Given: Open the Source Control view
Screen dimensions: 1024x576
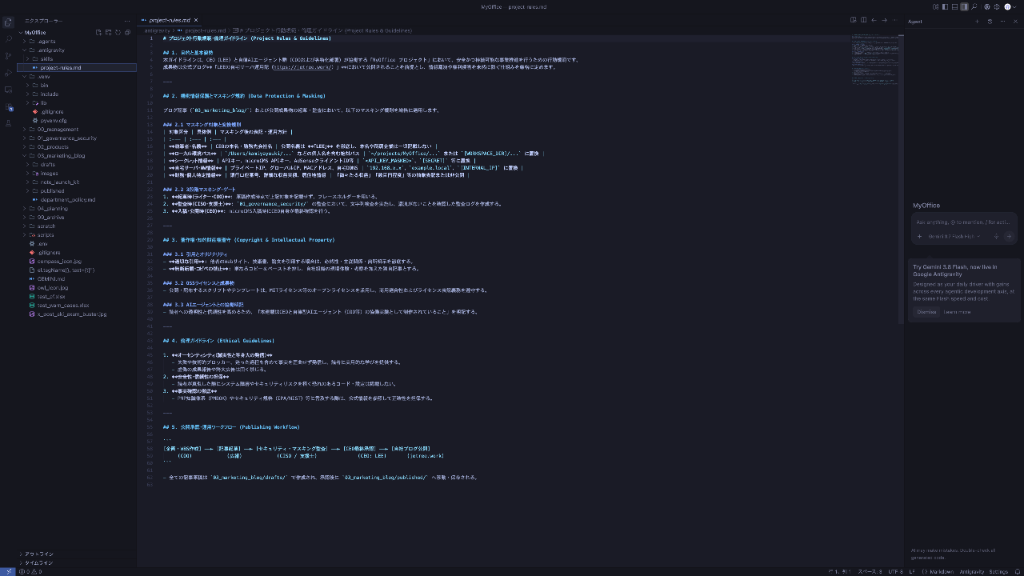Looking at the screenshot, I should click(x=8, y=56).
